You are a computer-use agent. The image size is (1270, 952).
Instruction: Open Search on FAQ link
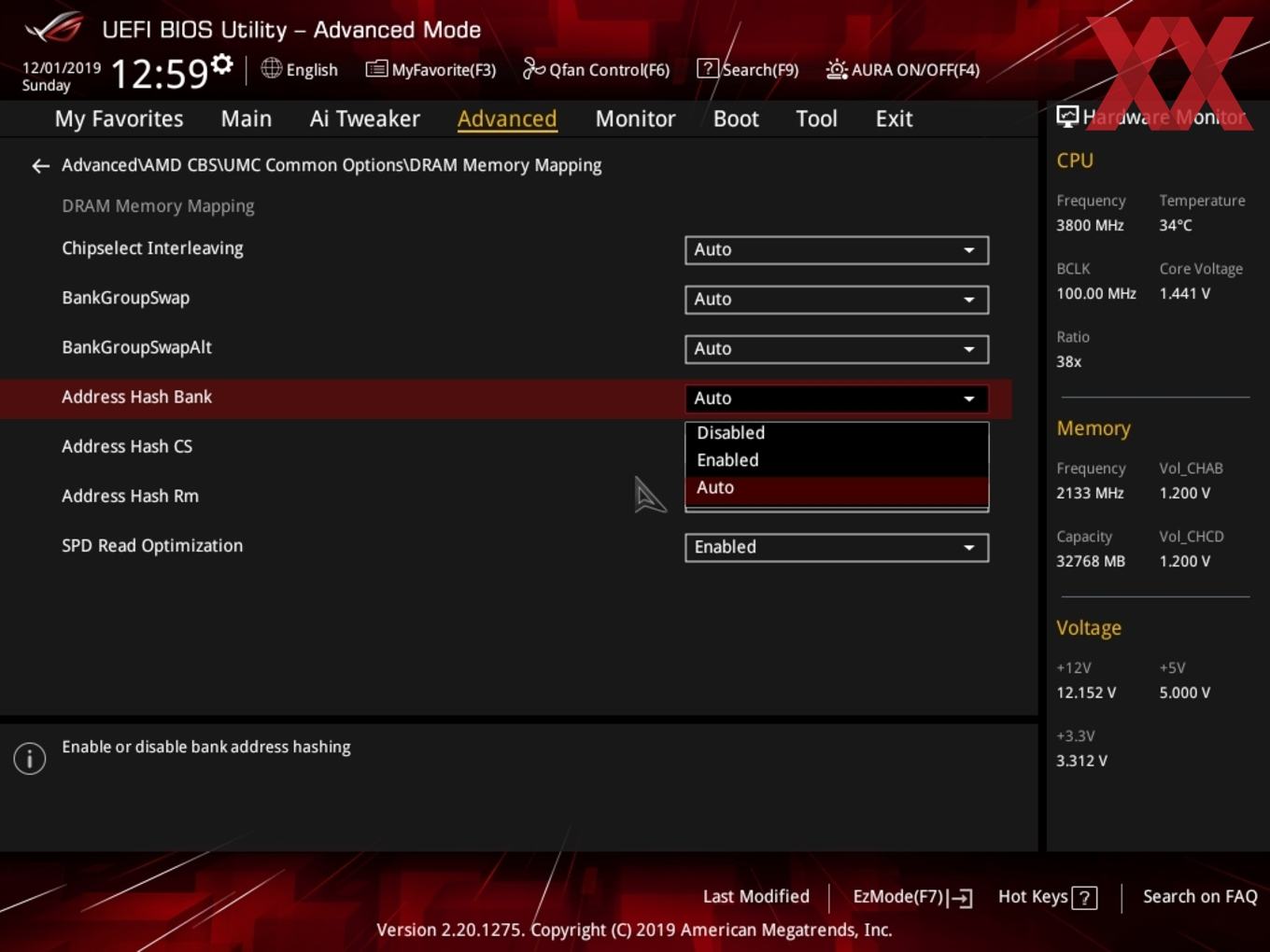1200,897
